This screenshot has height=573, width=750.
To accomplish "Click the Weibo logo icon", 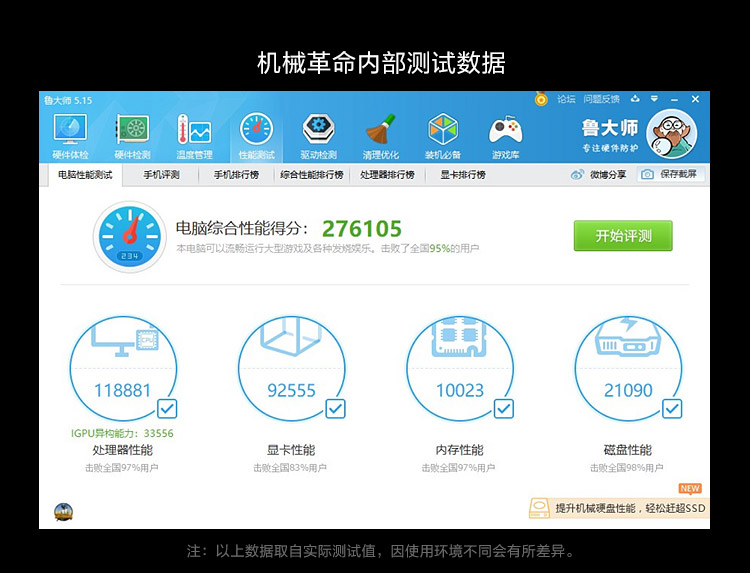I will (577, 175).
